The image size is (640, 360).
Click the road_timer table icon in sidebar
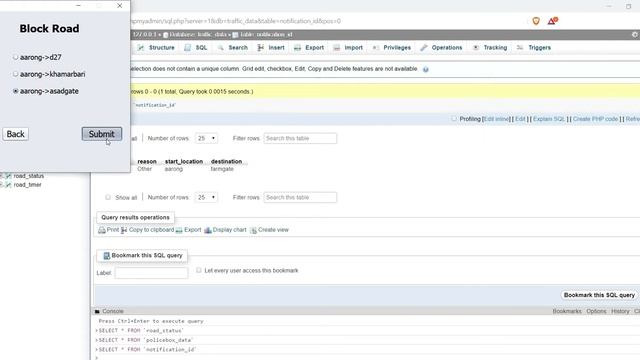8,185
